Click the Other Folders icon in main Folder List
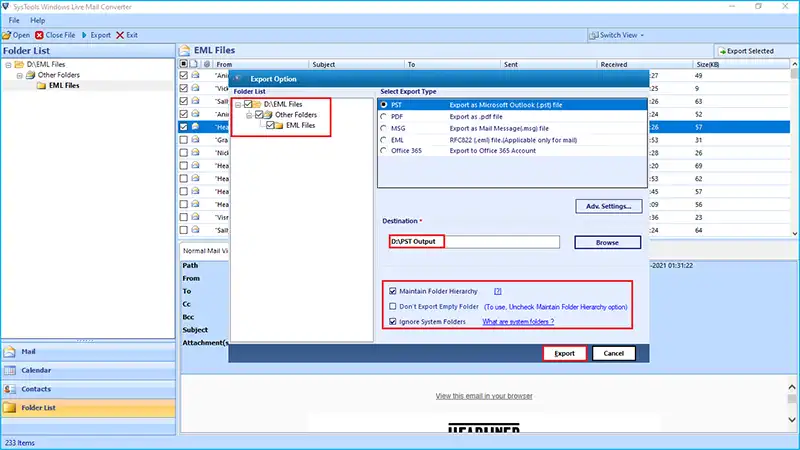This screenshot has height=450, width=800. pyautogui.click(x=31, y=75)
